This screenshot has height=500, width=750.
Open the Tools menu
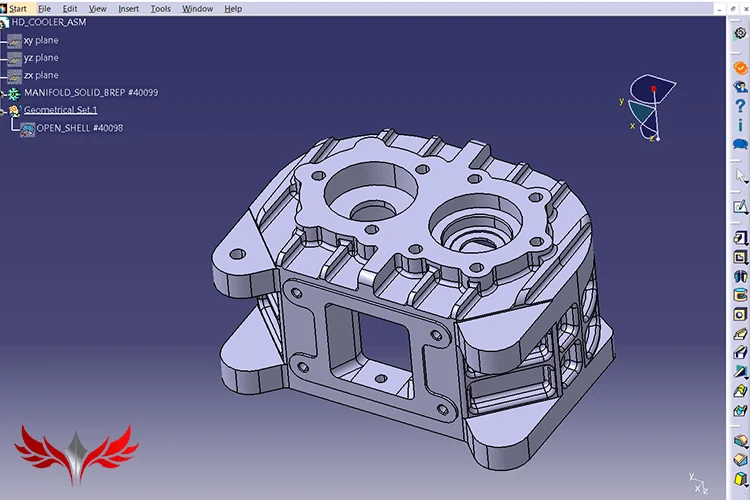161,9
